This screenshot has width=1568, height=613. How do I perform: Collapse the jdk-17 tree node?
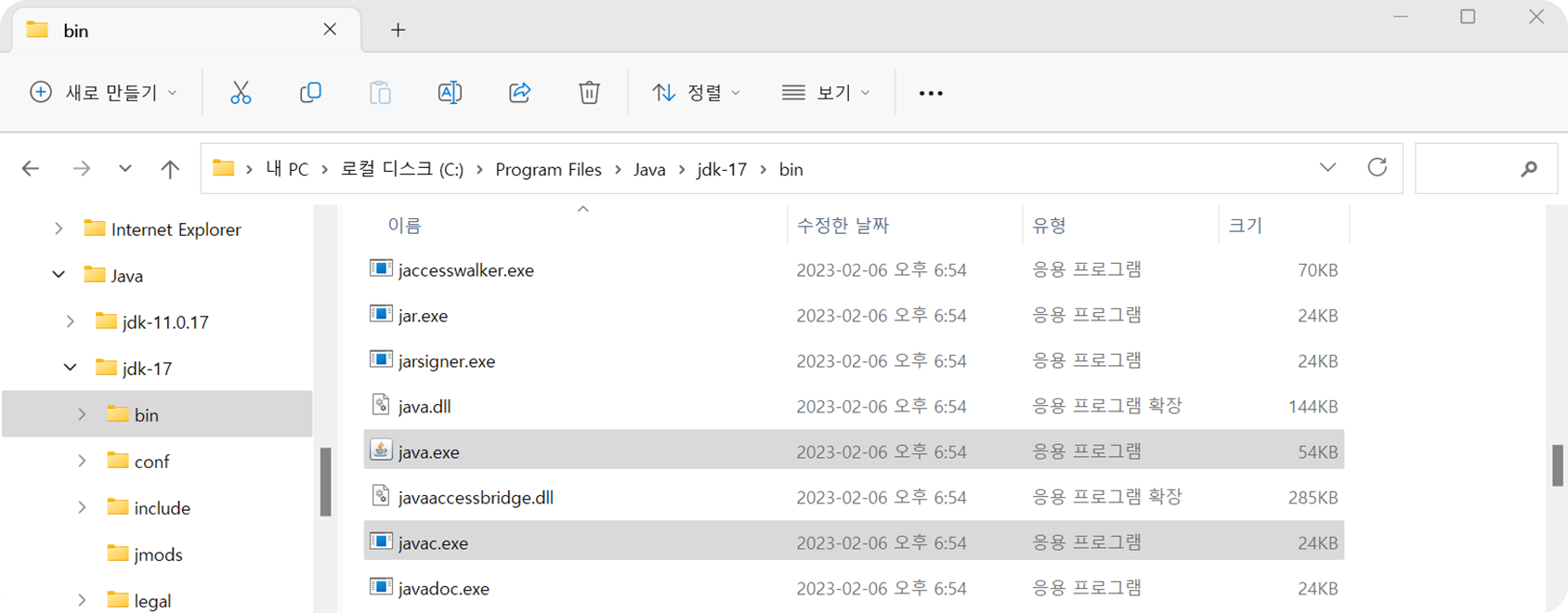click(x=71, y=368)
